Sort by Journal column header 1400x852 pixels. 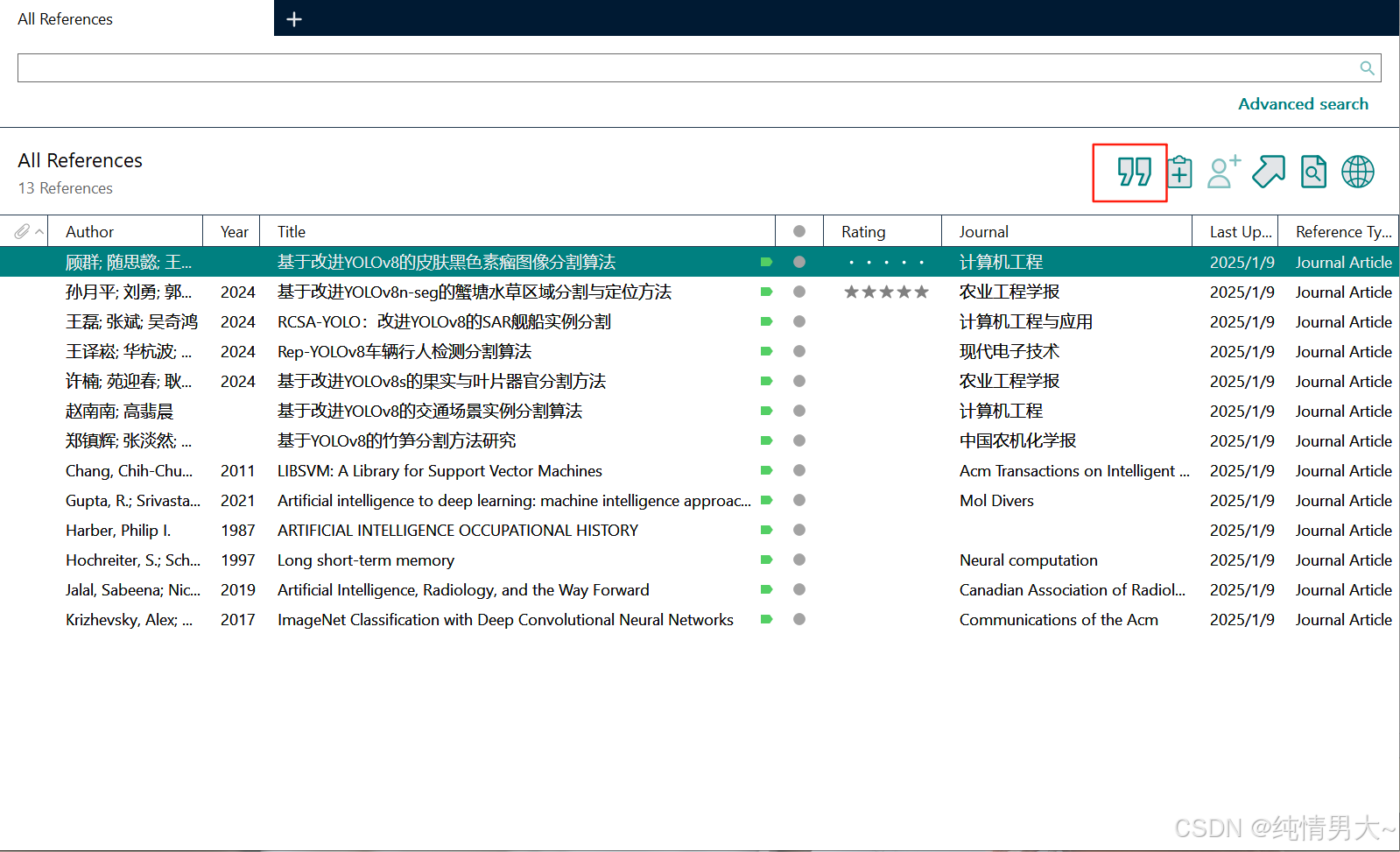[1066, 231]
